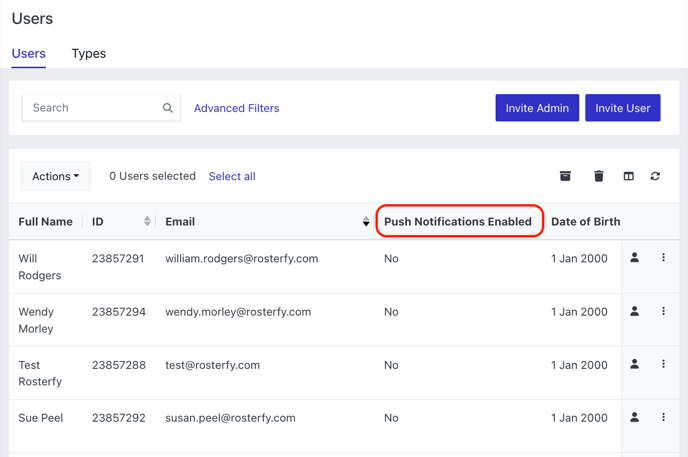Screen dimensions: 688x457
Task: Click the Invite Admin button
Action: [x=537, y=108]
